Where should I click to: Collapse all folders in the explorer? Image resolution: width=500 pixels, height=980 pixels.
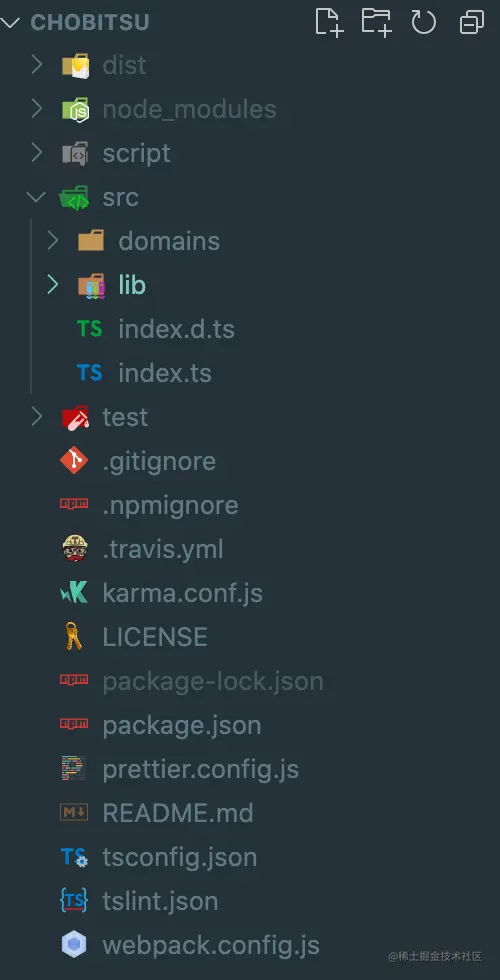[471, 23]
